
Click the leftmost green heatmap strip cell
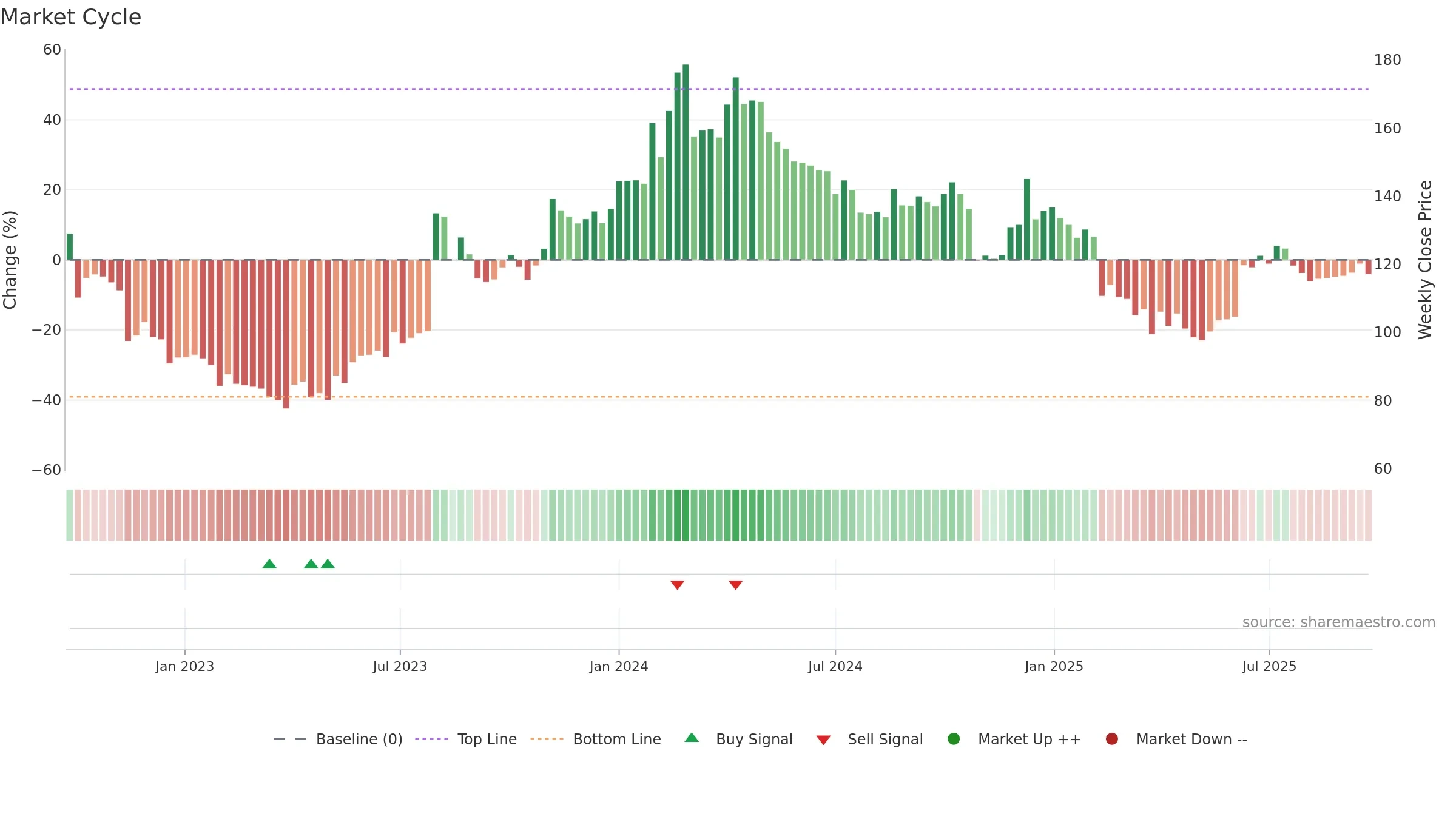pos(70,515)
